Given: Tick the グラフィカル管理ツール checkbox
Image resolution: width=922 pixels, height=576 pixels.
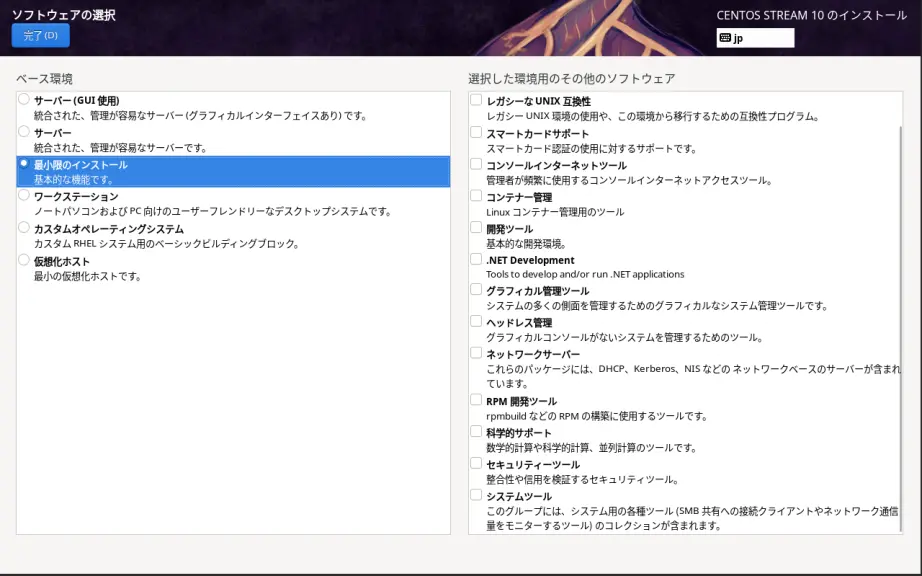Looking at the screenshot, I should [x=476, y=290].
